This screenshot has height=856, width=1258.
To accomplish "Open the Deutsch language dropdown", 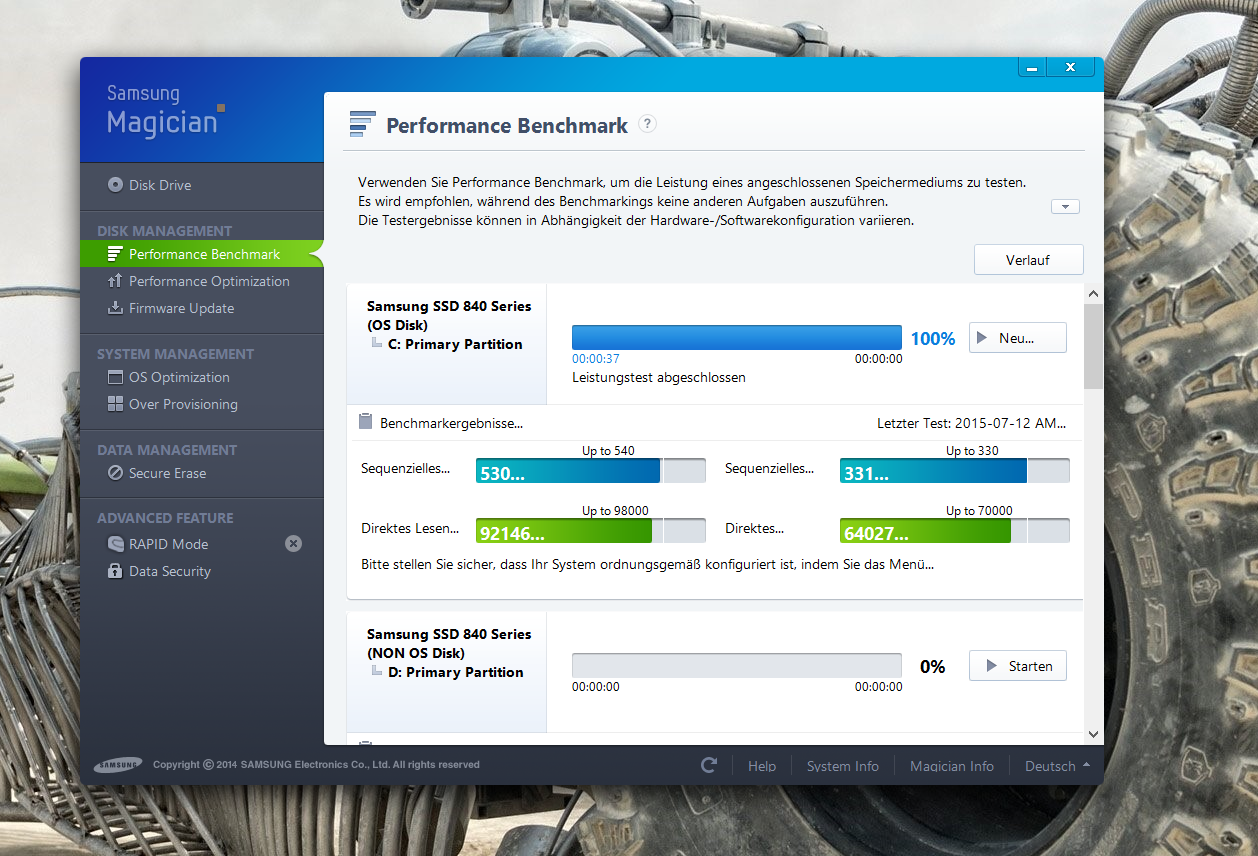I will point(1058,766).
